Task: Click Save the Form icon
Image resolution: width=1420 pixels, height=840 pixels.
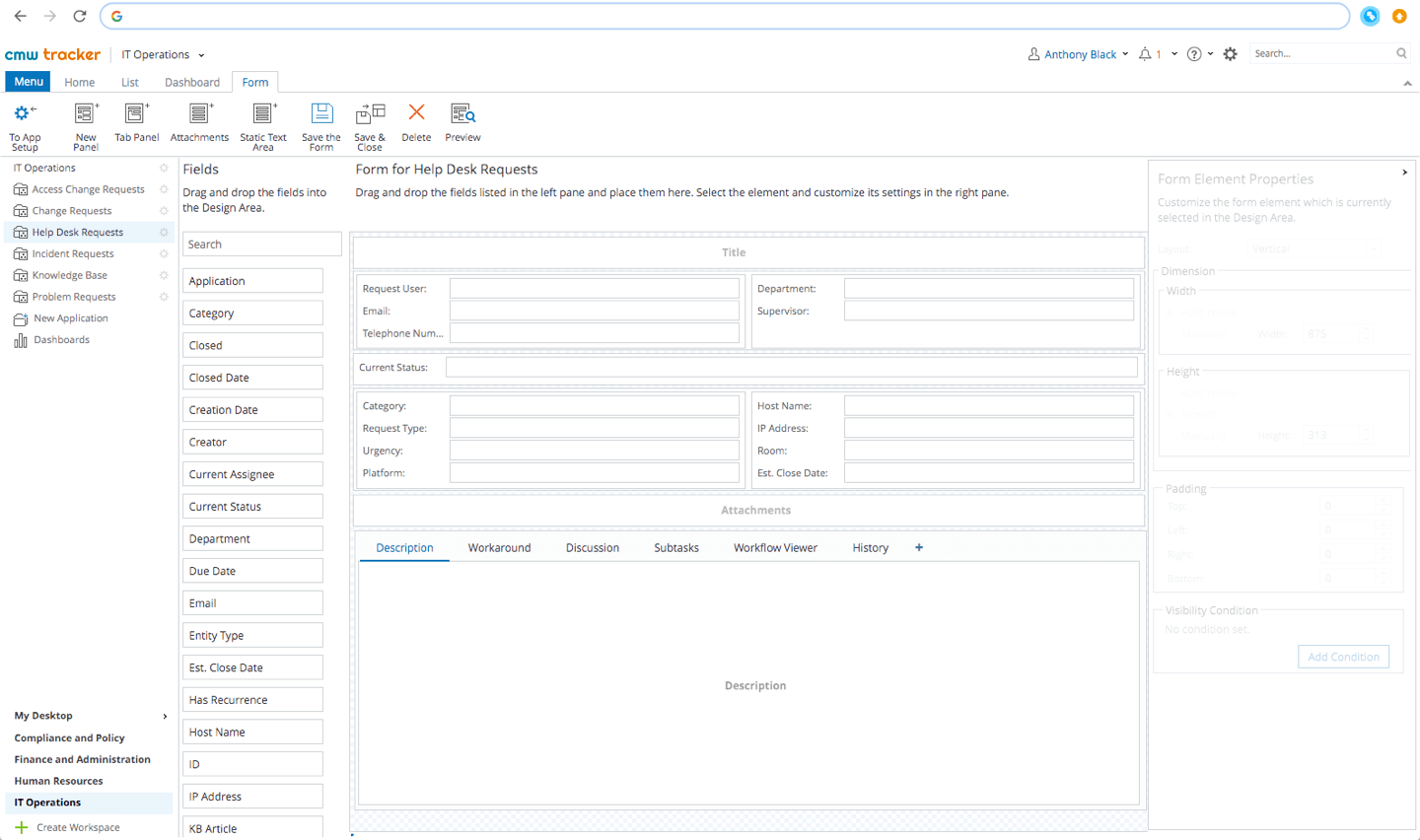Action: (x=321, y=113)
